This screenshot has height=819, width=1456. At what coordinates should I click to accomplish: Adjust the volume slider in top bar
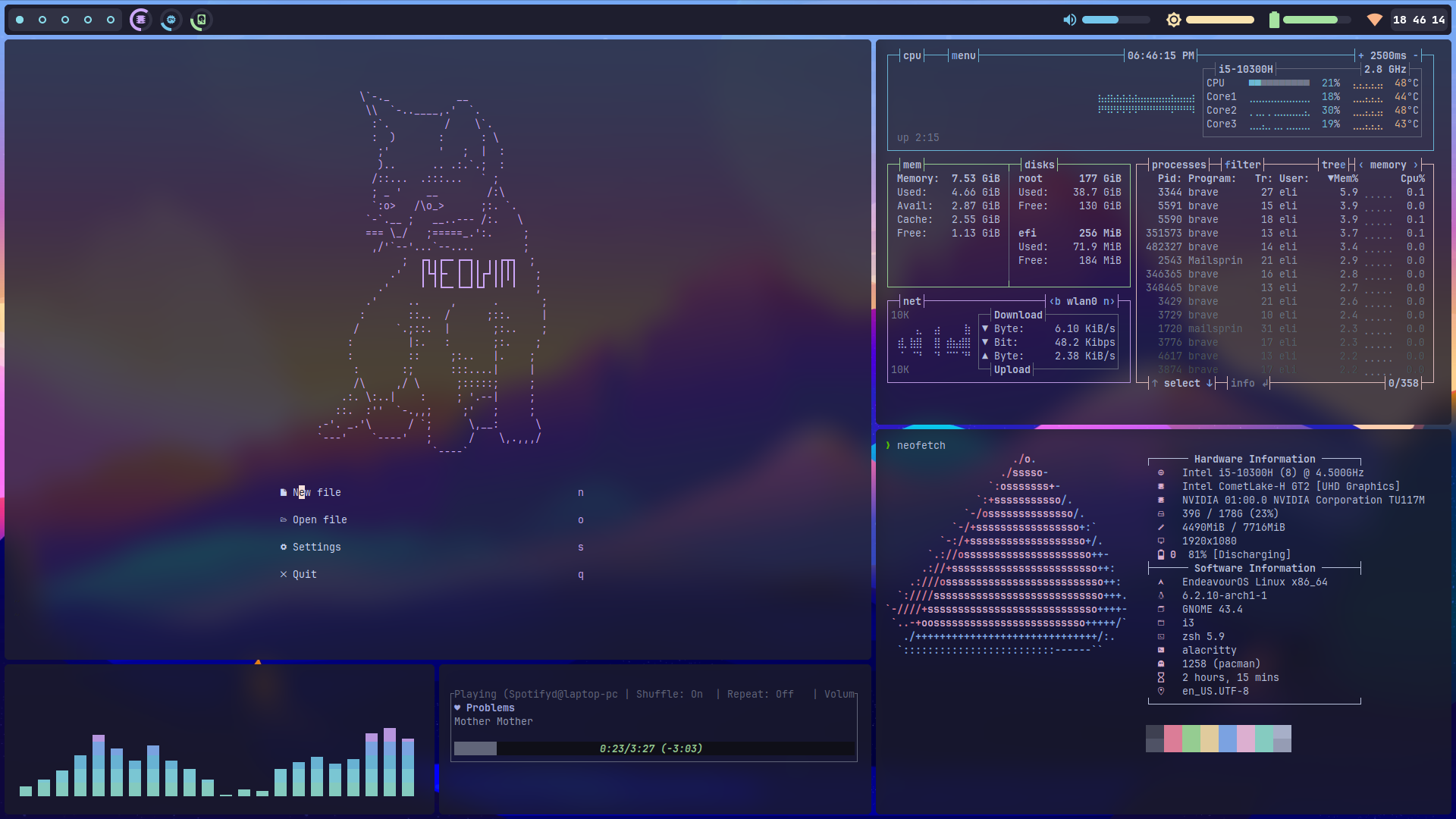click(x=1115, y=20)
